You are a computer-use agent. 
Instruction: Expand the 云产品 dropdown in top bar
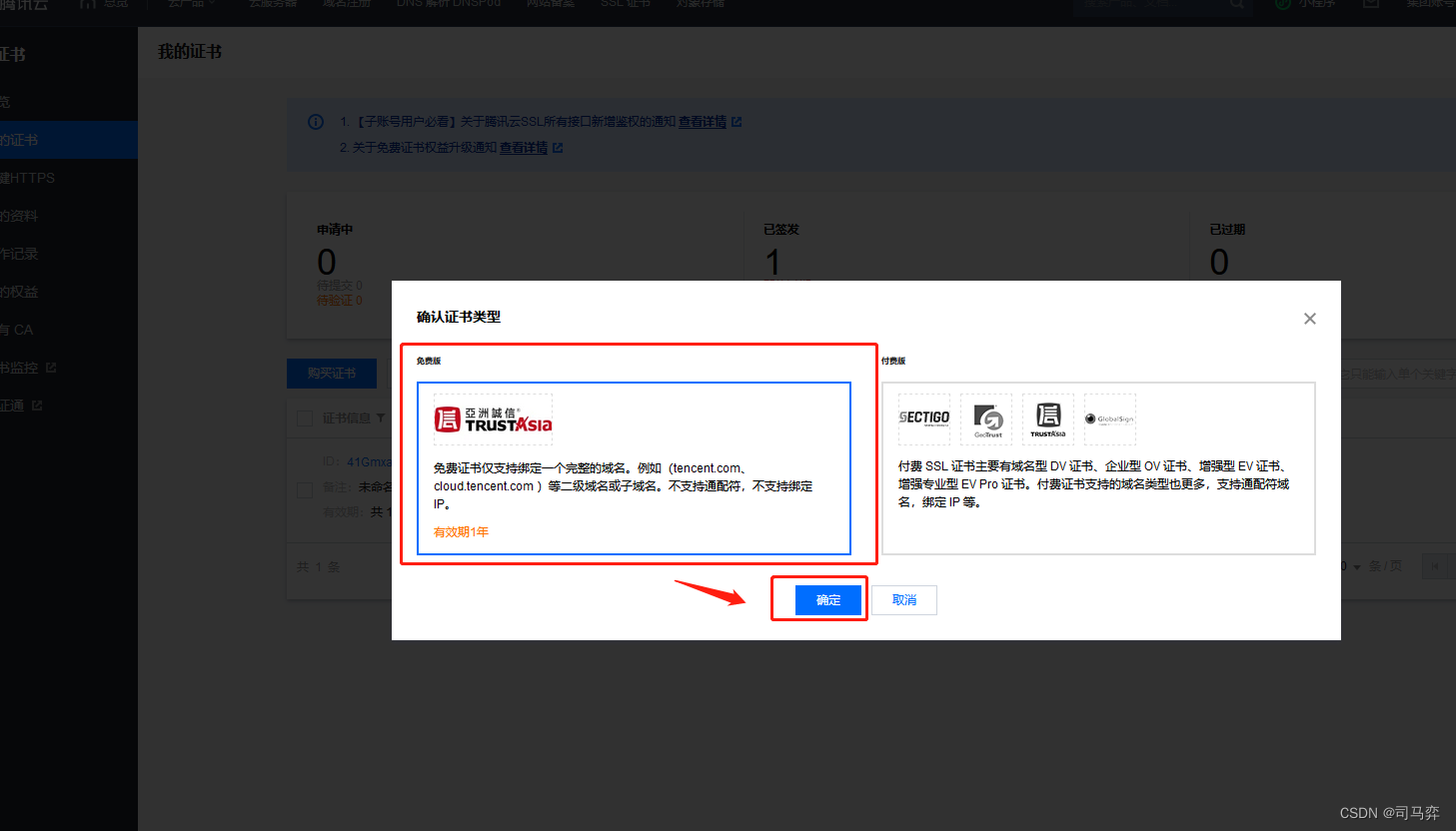tap(192, 4)
